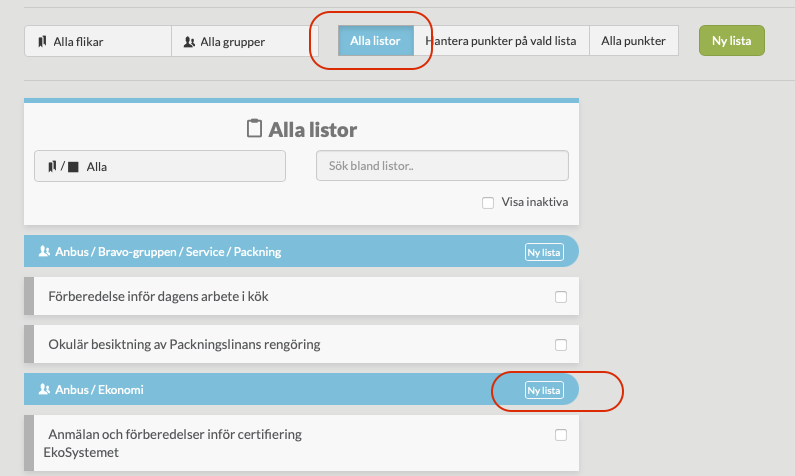The height and width of the screenshot is (476, 795).
Task: Click the flag icon in Alla flikar
Action: pos(42,42)
